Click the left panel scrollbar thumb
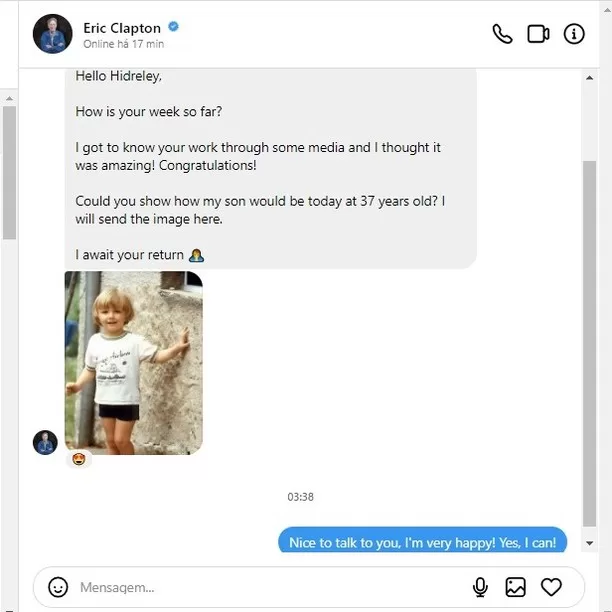 tap(9, 173)
